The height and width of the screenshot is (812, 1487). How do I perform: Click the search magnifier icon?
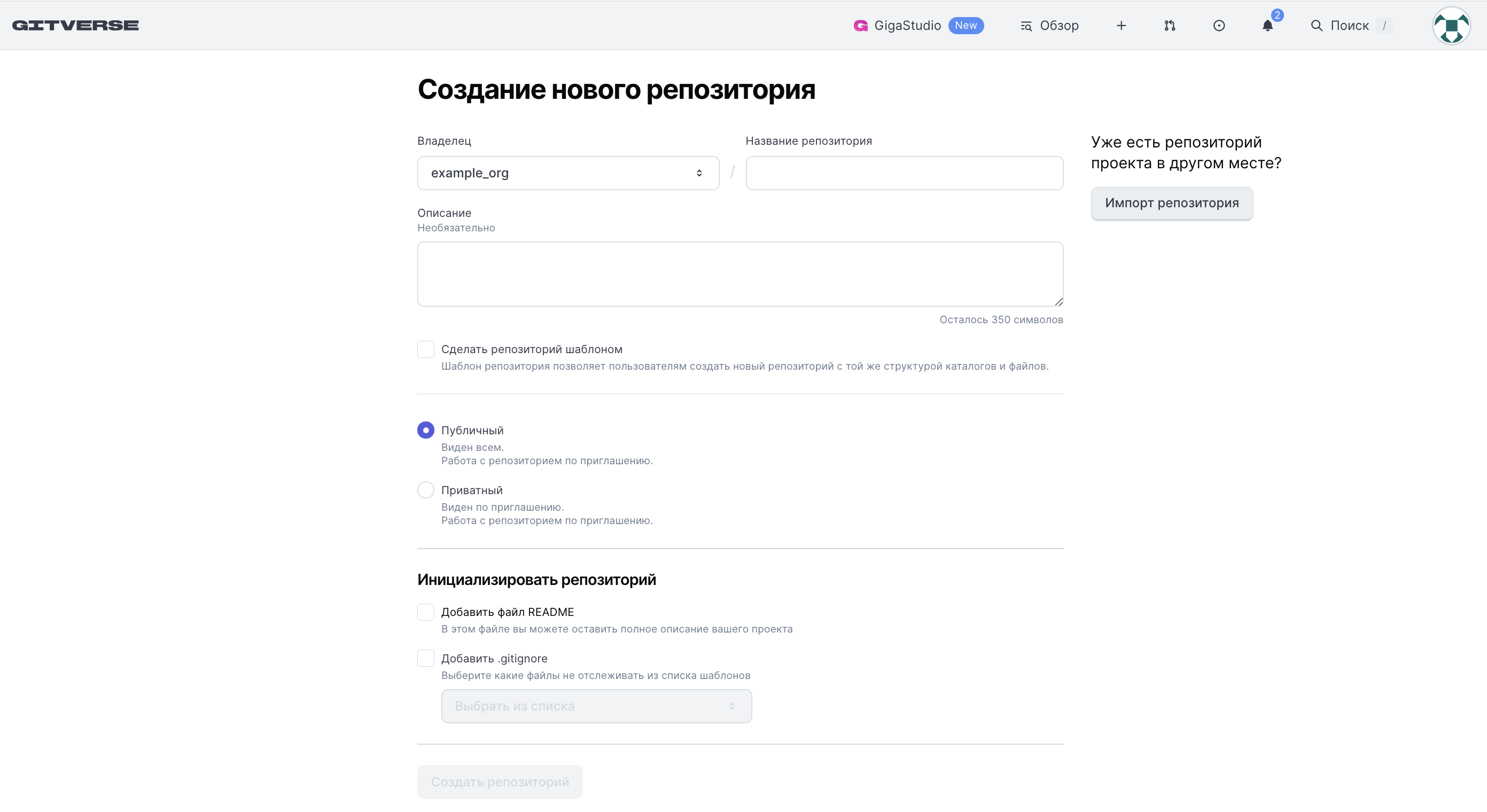coord(1317,26)
